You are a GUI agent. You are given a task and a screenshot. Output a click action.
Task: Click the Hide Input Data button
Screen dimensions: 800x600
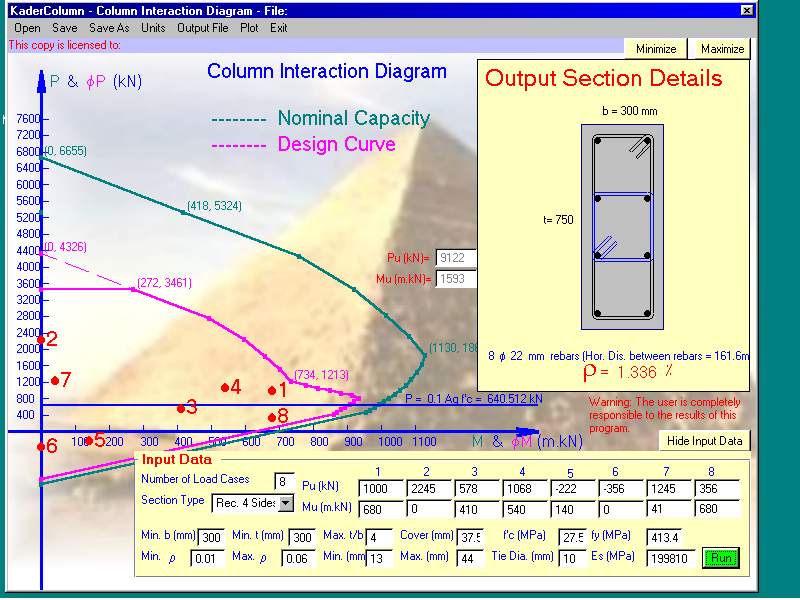coord(704,441)
